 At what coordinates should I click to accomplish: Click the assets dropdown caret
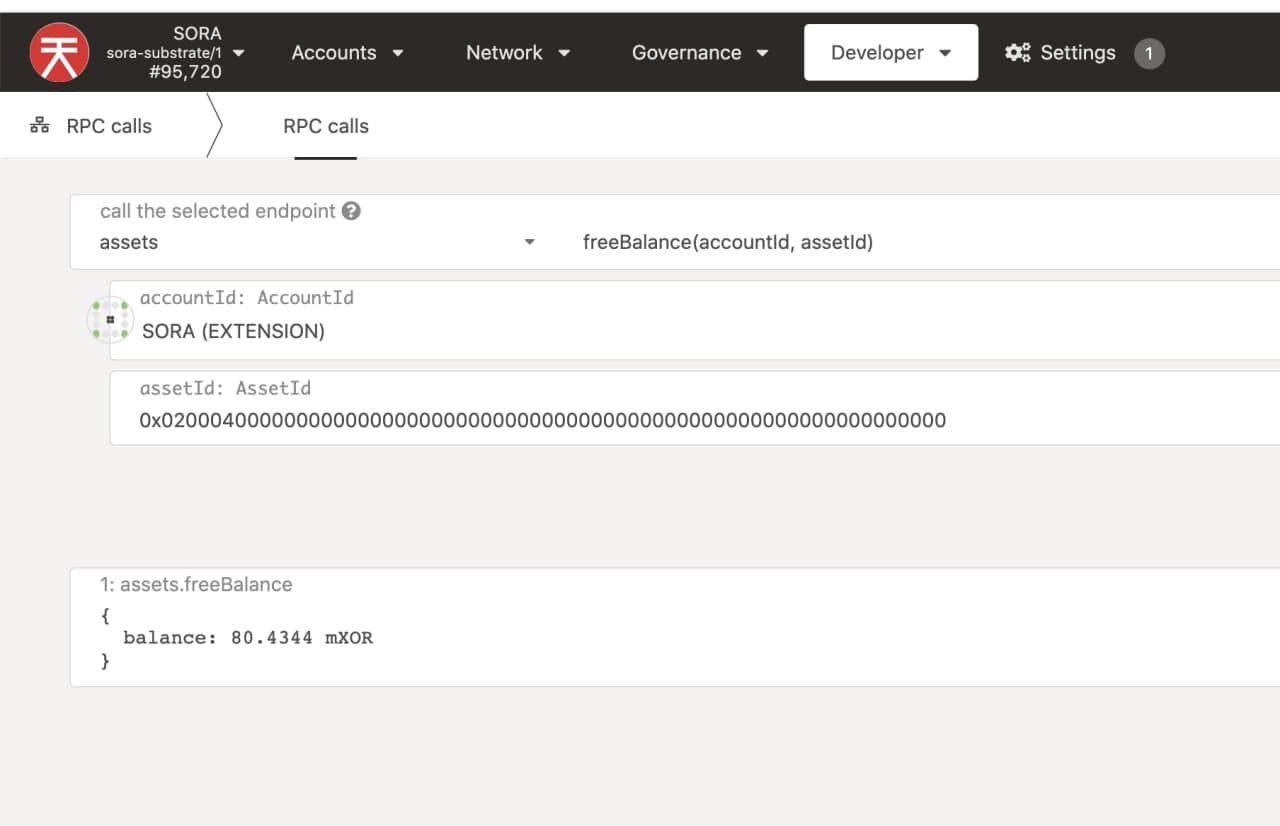(x=530, y=242)
